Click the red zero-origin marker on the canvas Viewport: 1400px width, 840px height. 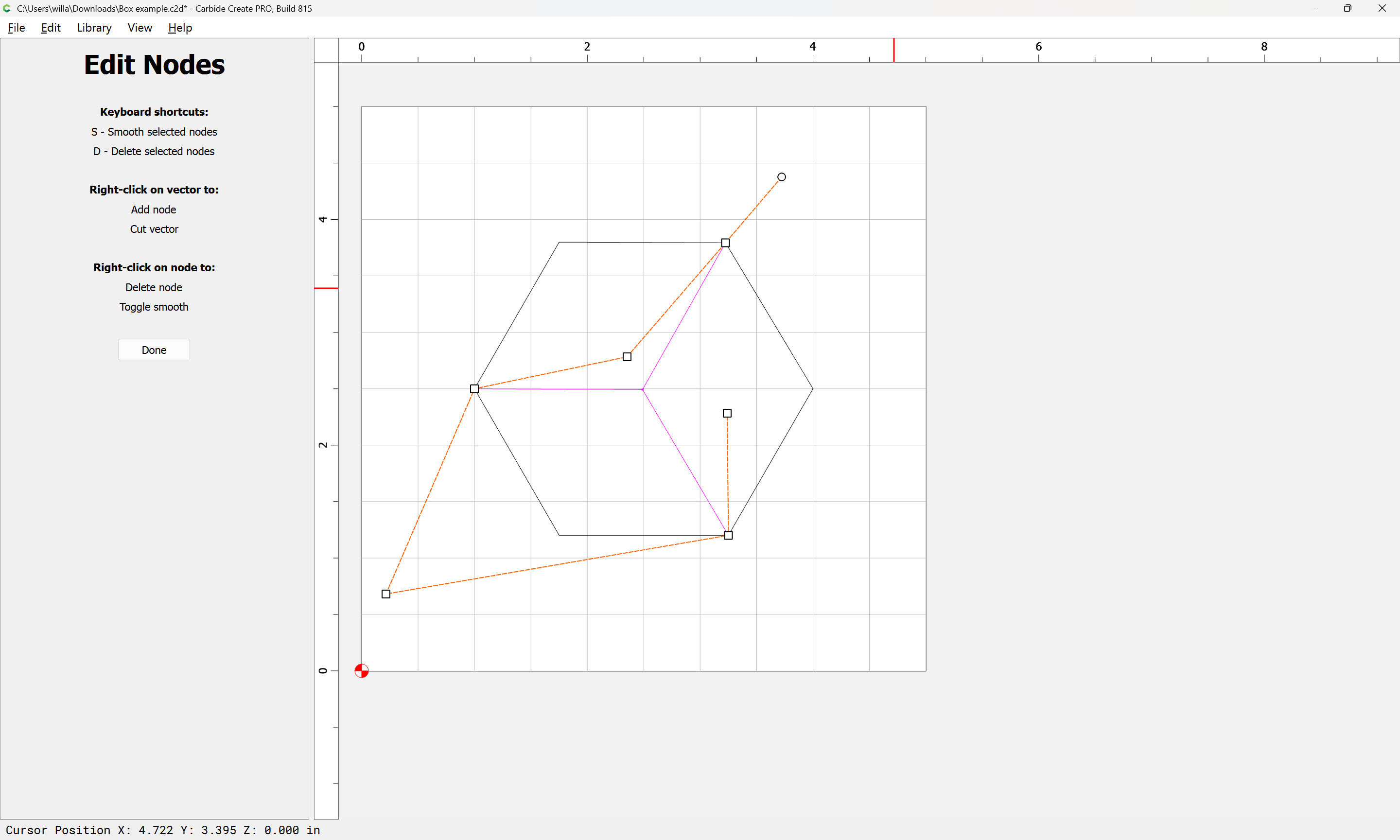pyautogui.click(x=362, y=671)
